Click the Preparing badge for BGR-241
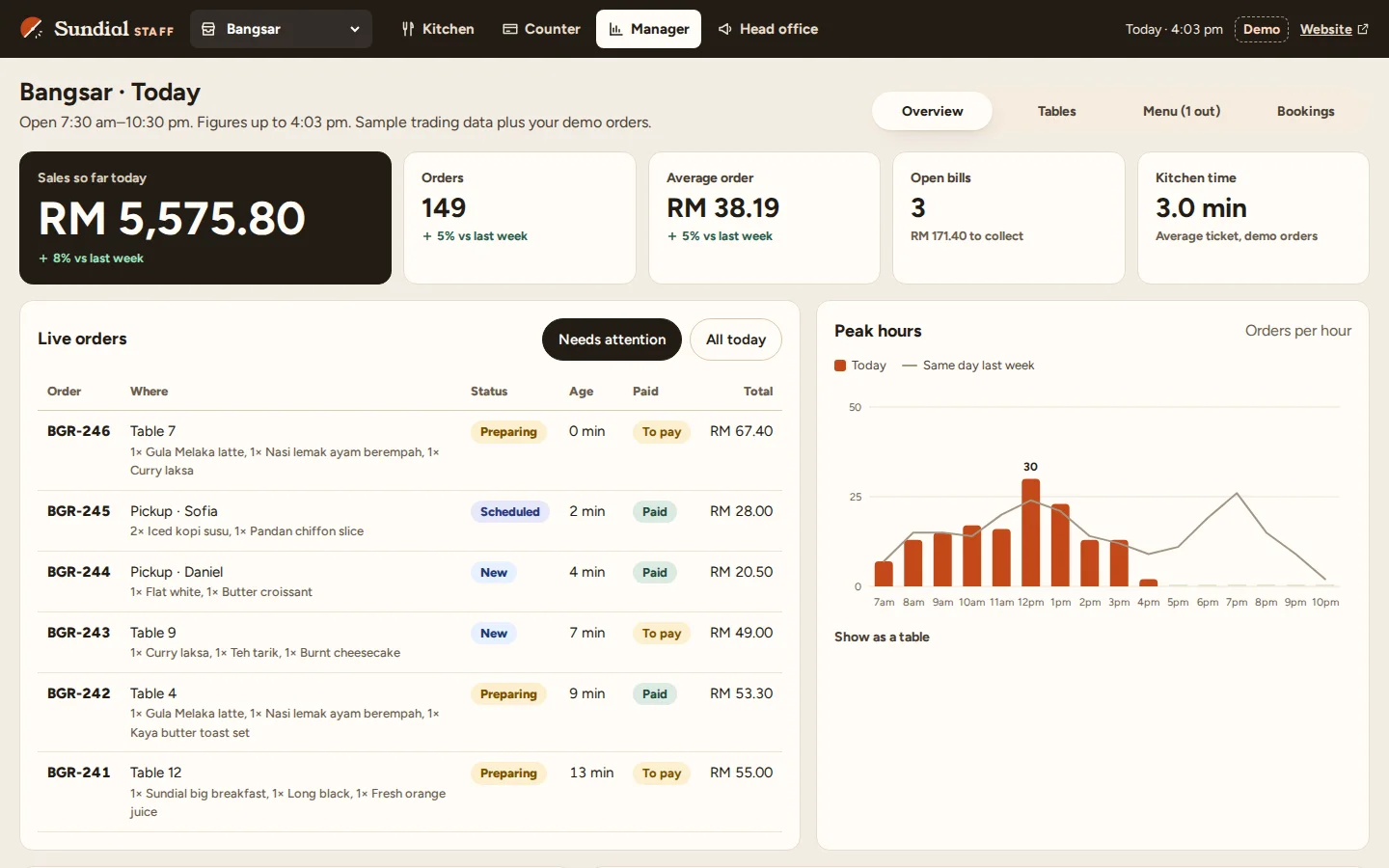 pos(508,773)
